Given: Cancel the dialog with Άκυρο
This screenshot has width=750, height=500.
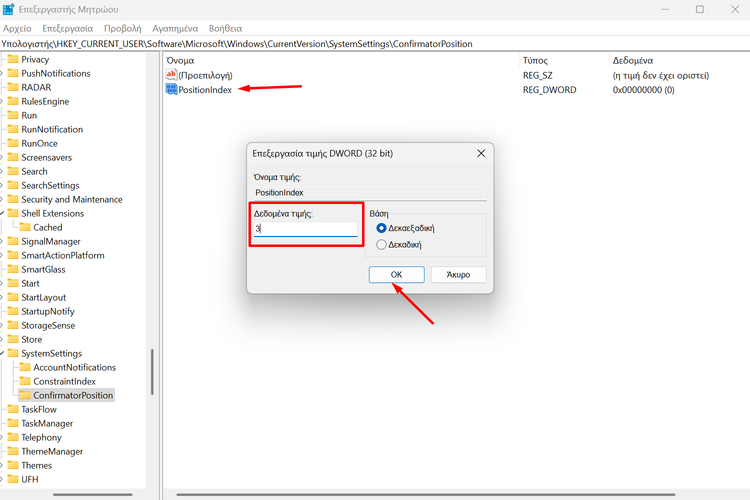Looking at the screenshot, I should (458, 275).
